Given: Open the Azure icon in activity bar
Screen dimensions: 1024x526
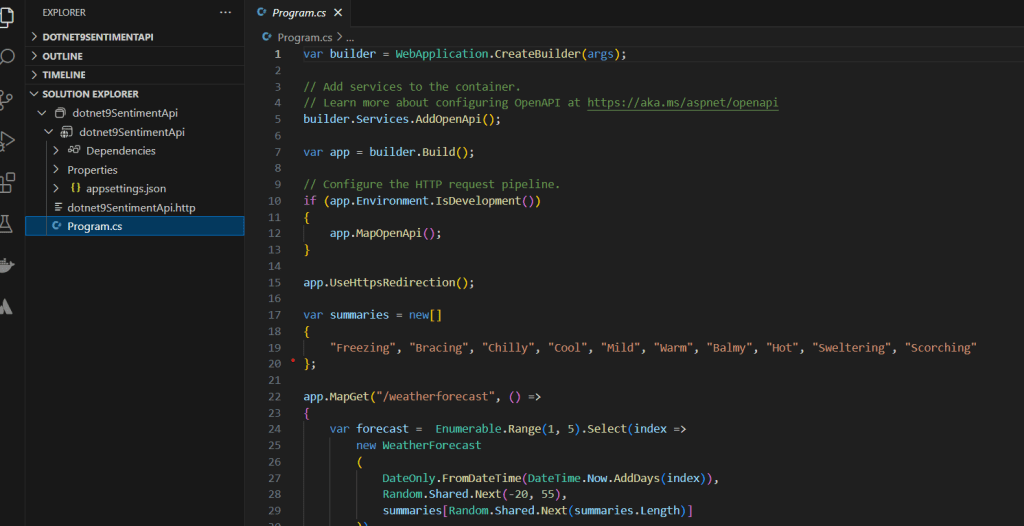Looking at the screenshot, I should coord(6,306).
